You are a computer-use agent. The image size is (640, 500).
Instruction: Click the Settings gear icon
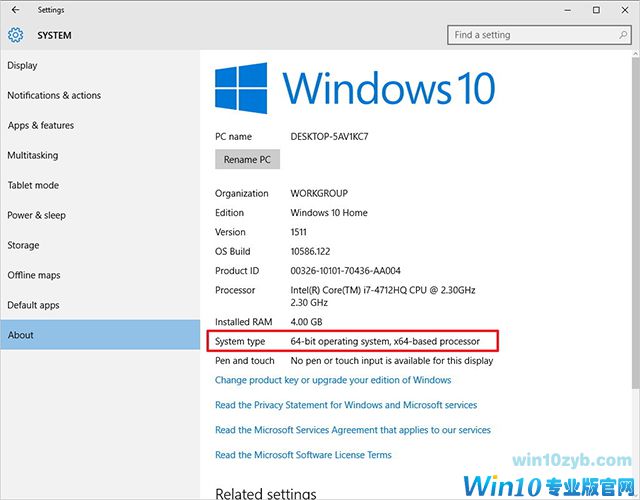tap(16, 35)
